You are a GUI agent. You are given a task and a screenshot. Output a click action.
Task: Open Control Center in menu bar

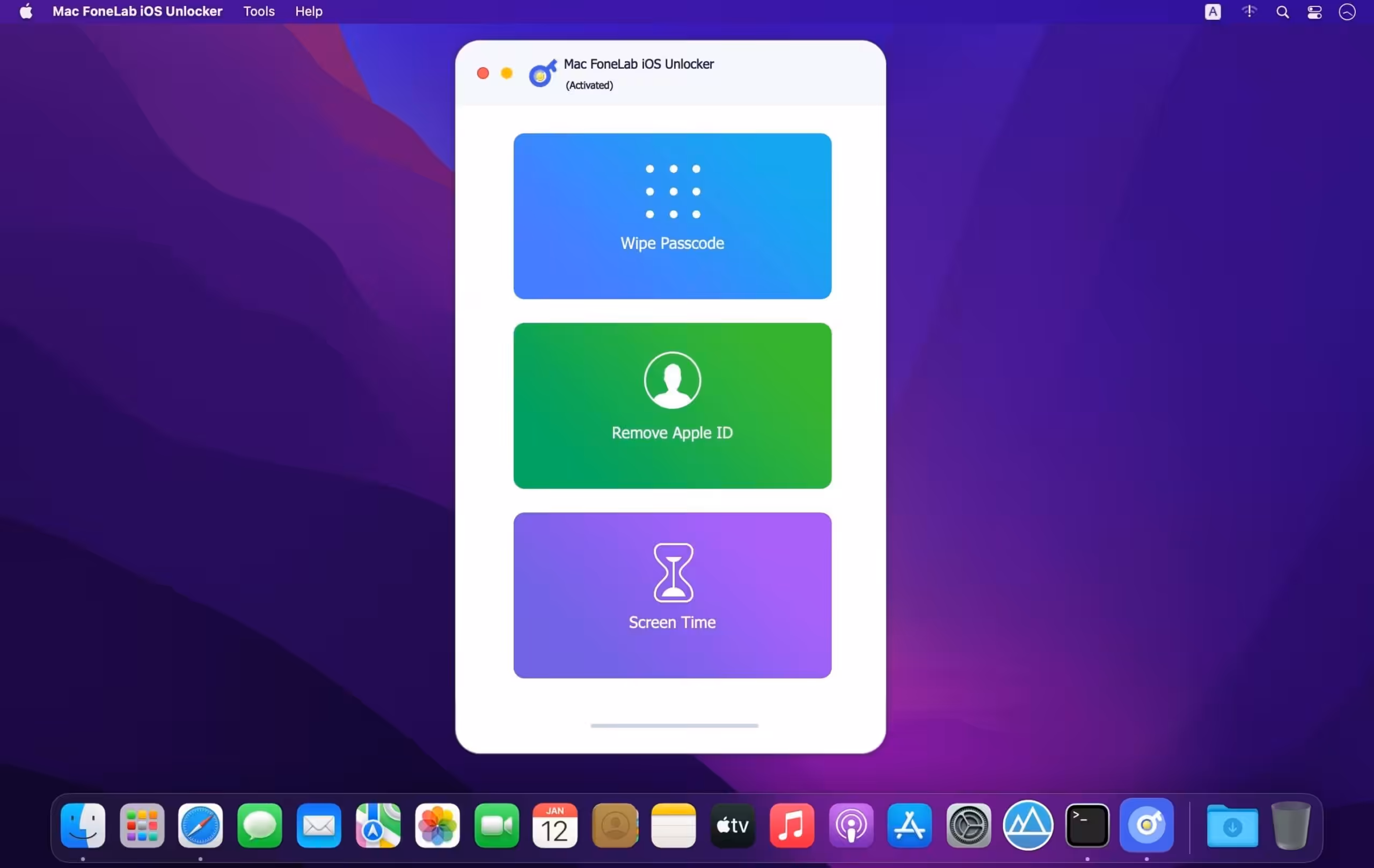[x=1314, y=12]
